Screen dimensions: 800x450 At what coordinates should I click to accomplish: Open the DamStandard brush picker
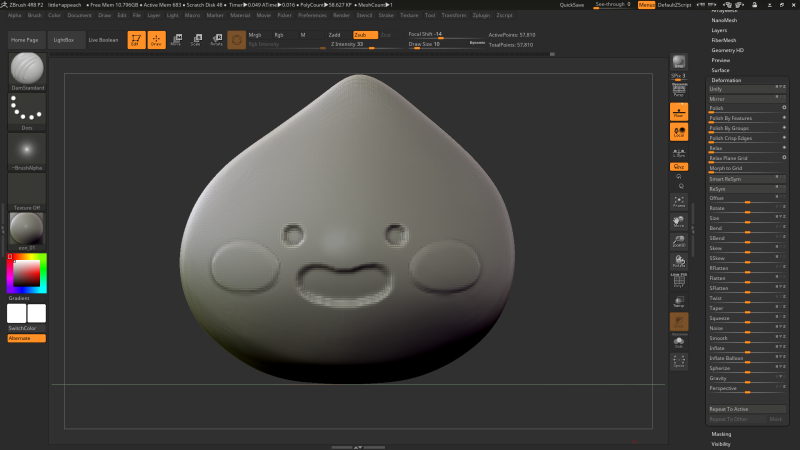click(27, 71)
